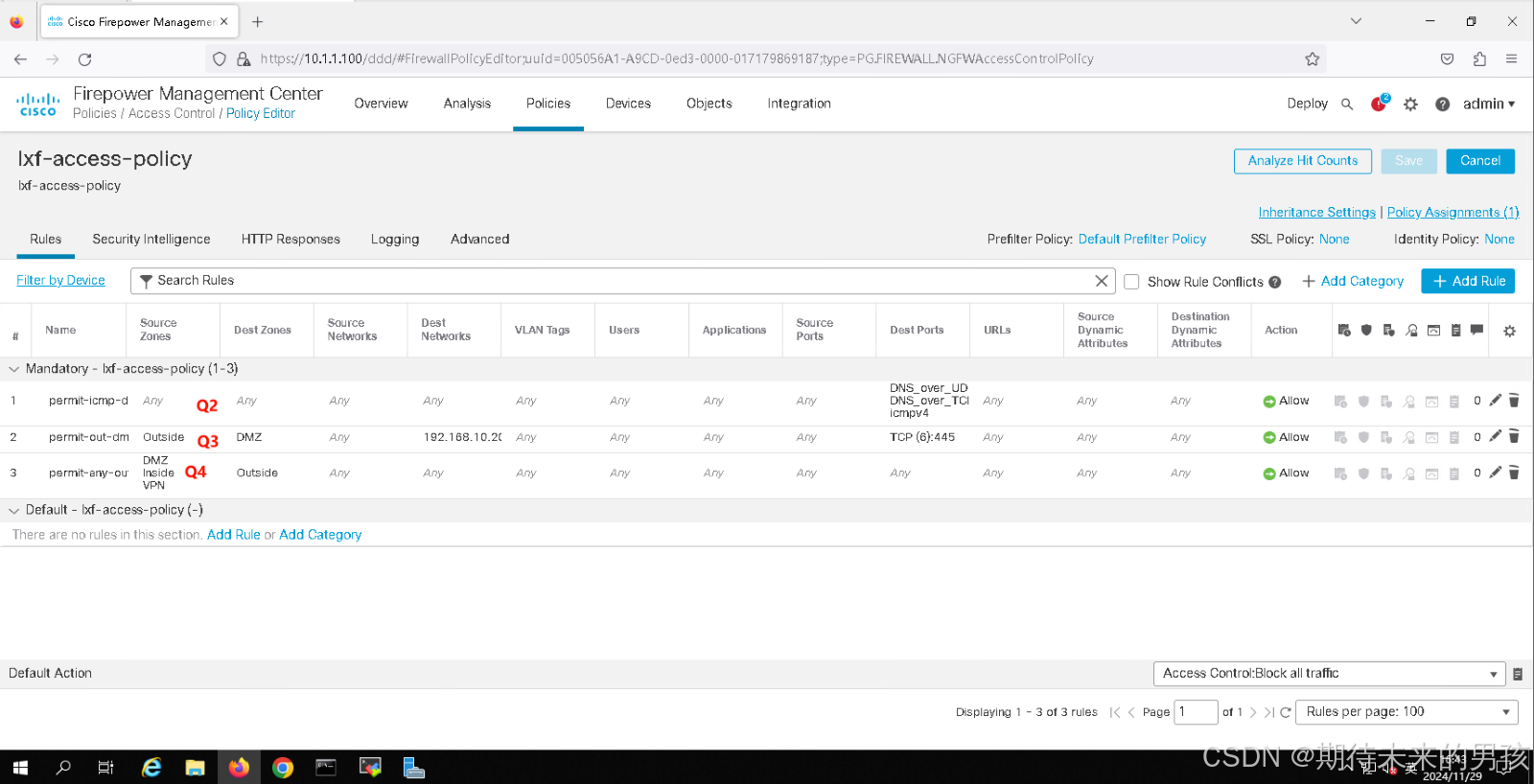
Task: Click the Analyze Hit Counts button
Action: click(1303, 161)
